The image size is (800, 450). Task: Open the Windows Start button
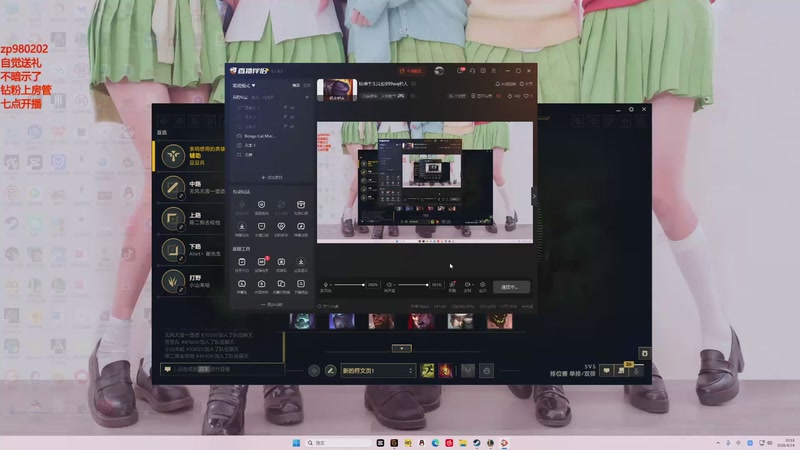point(296,443)
